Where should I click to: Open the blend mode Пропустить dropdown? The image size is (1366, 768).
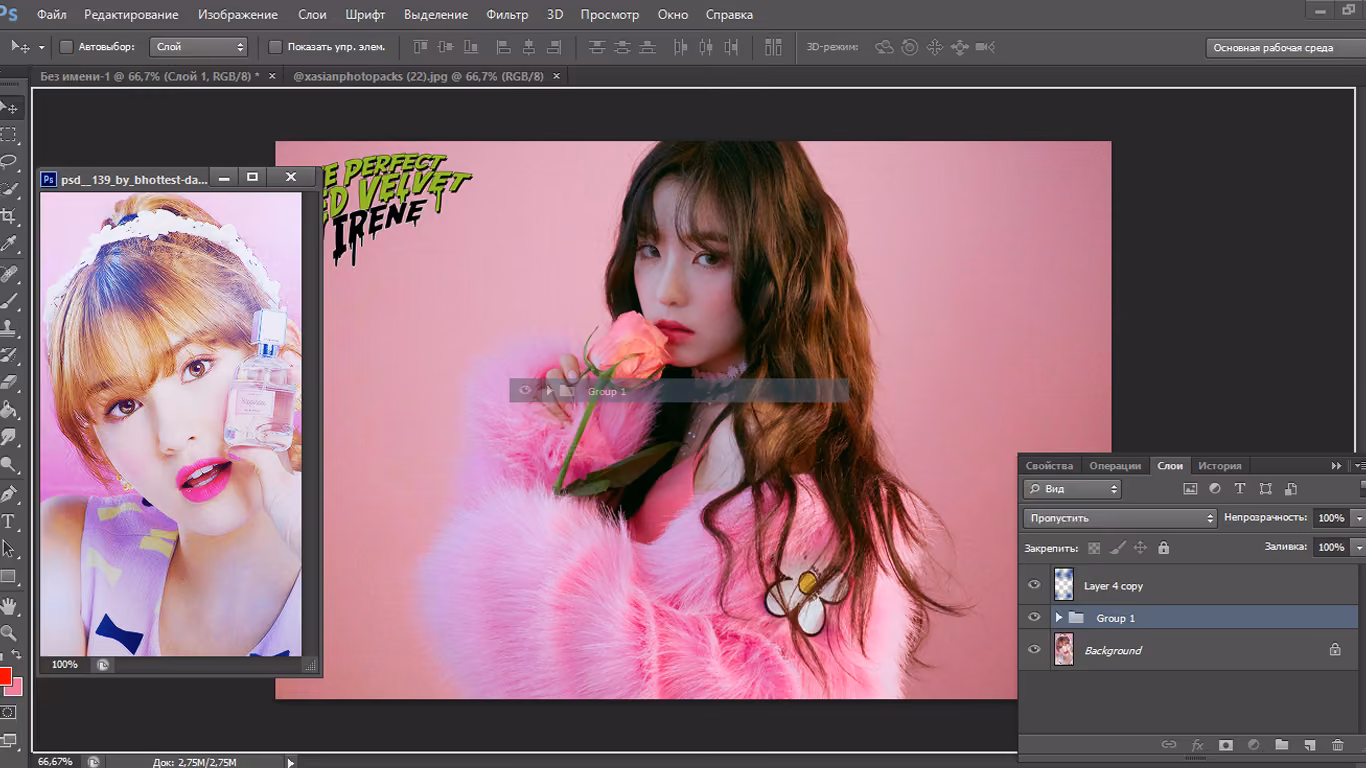coord(1120,518)
